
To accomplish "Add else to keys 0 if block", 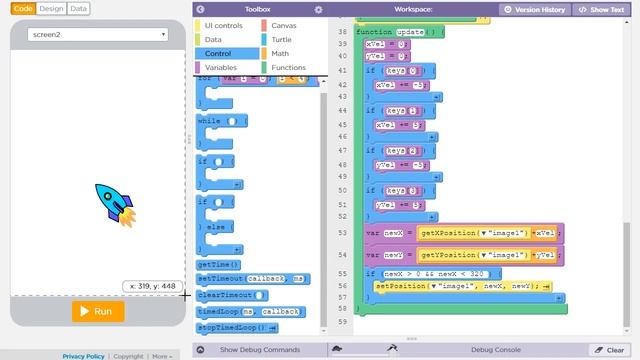I will (436, 98).
